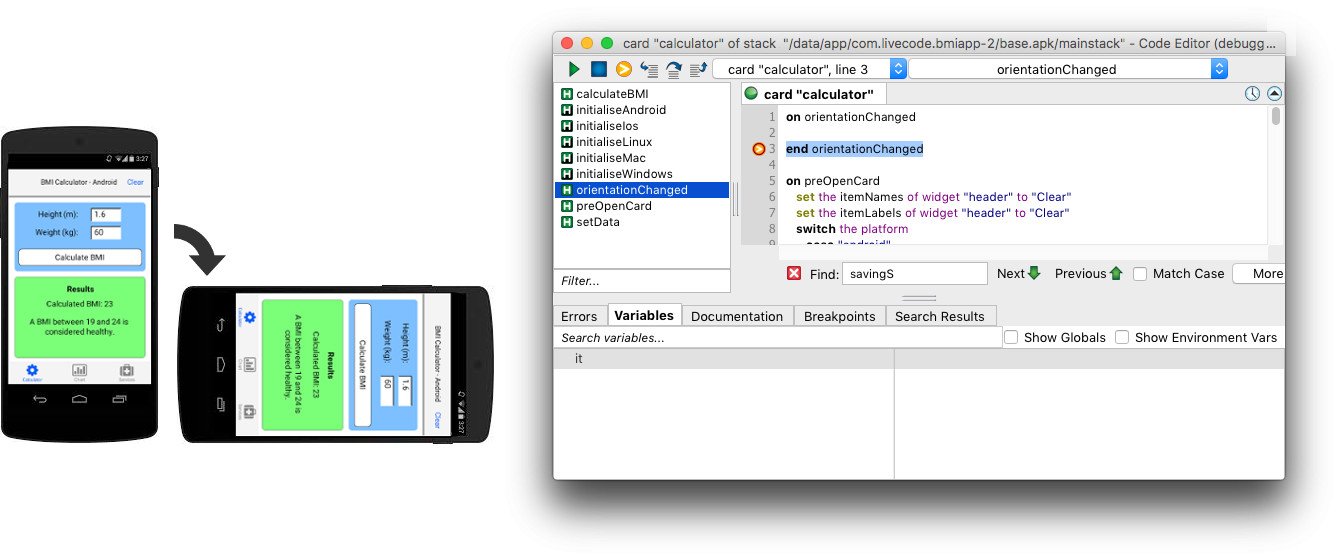Click the orange Show Next Statement icon

click(x=624, y=69)
